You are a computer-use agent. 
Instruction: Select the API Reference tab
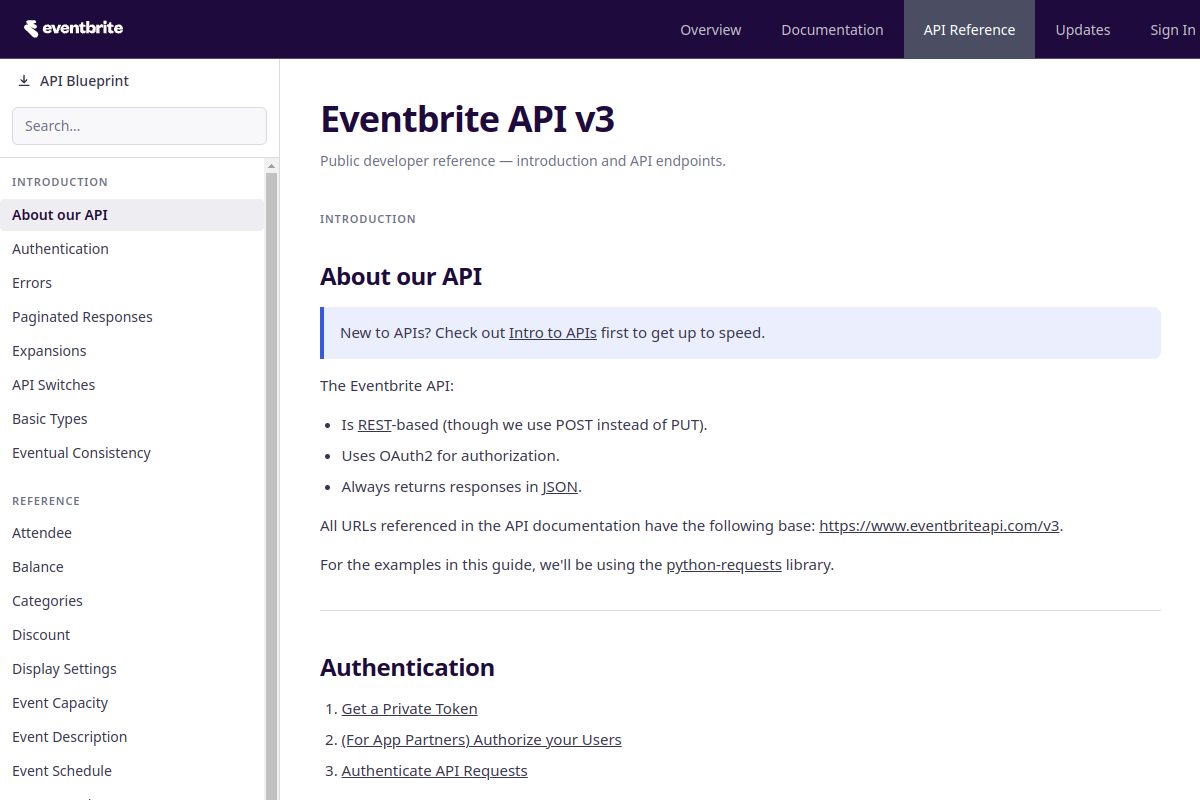coord(969,30)
